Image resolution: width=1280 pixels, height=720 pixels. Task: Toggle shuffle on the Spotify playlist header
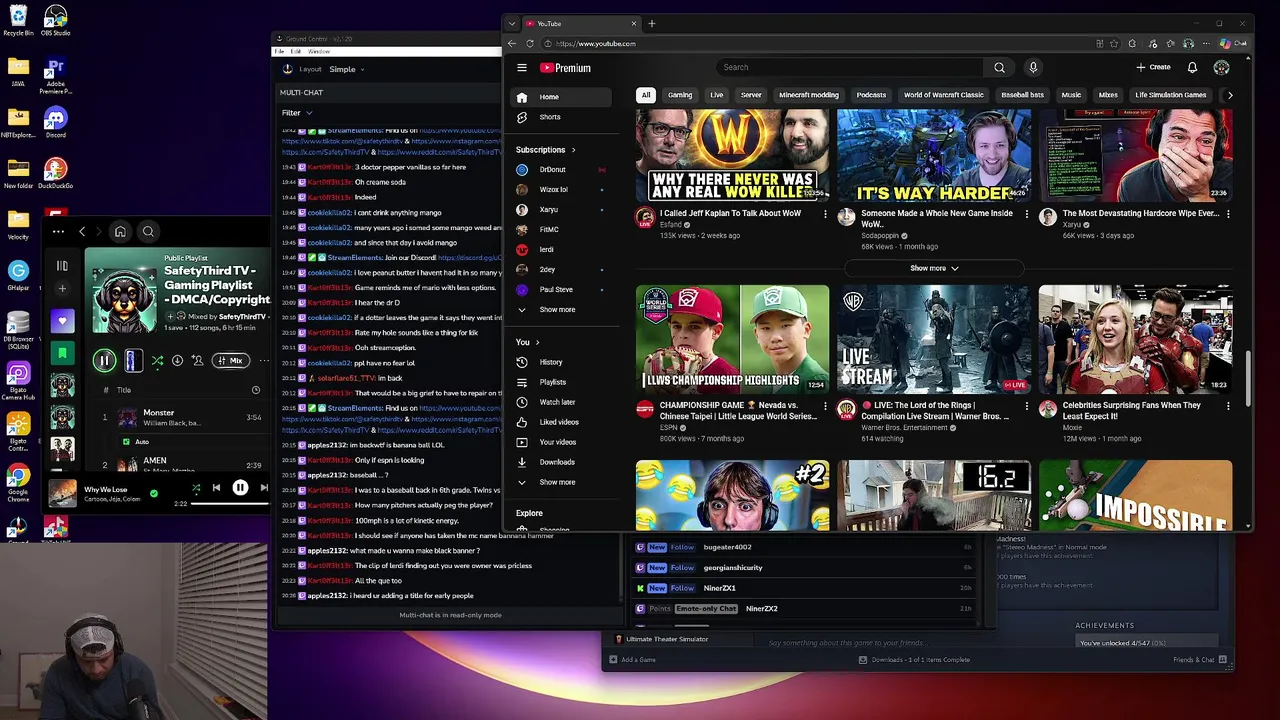(x=157, y=361)
